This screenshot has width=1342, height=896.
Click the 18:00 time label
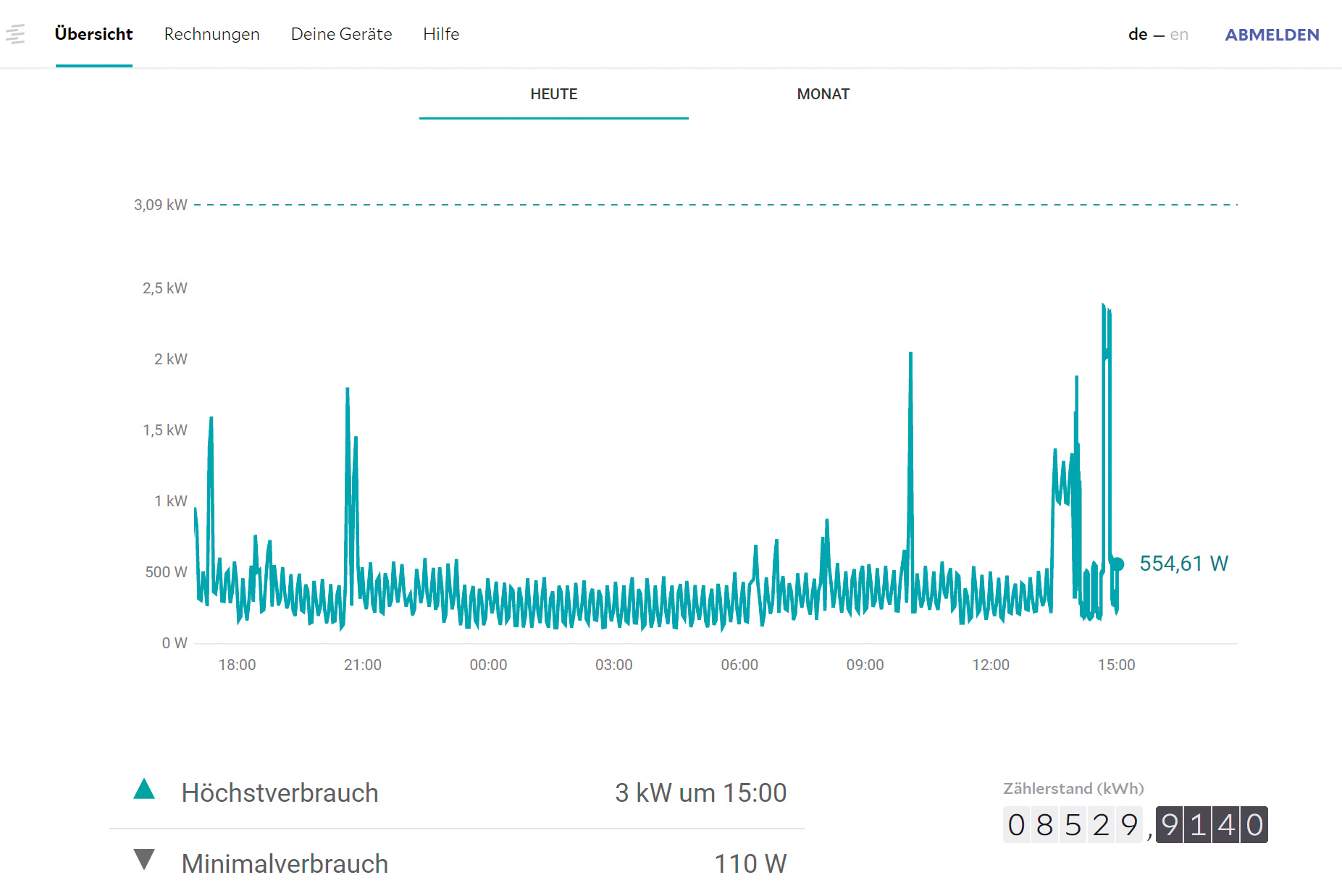click(238, 665)
